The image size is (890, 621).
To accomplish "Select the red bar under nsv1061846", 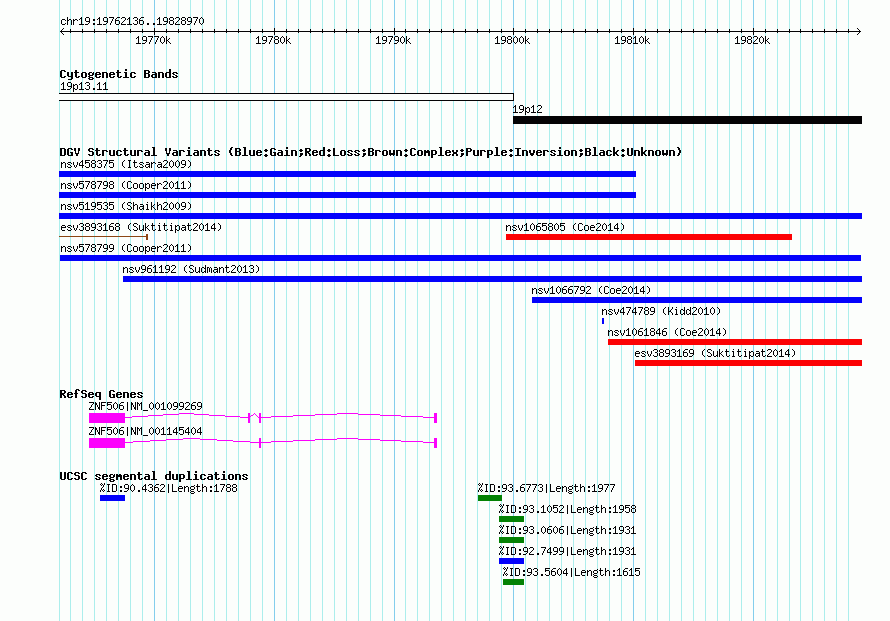I will coord(735,342).
